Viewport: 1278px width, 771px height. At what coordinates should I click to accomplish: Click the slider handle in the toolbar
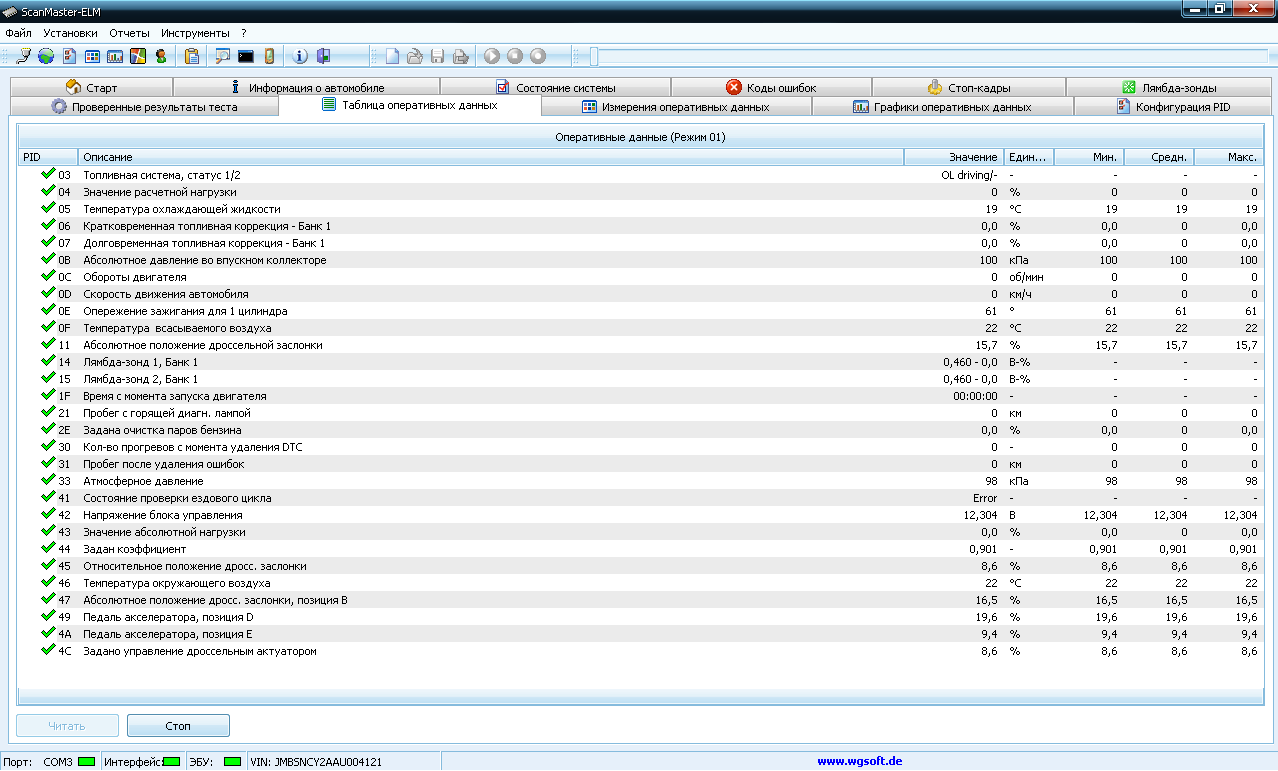pos(593,56)
